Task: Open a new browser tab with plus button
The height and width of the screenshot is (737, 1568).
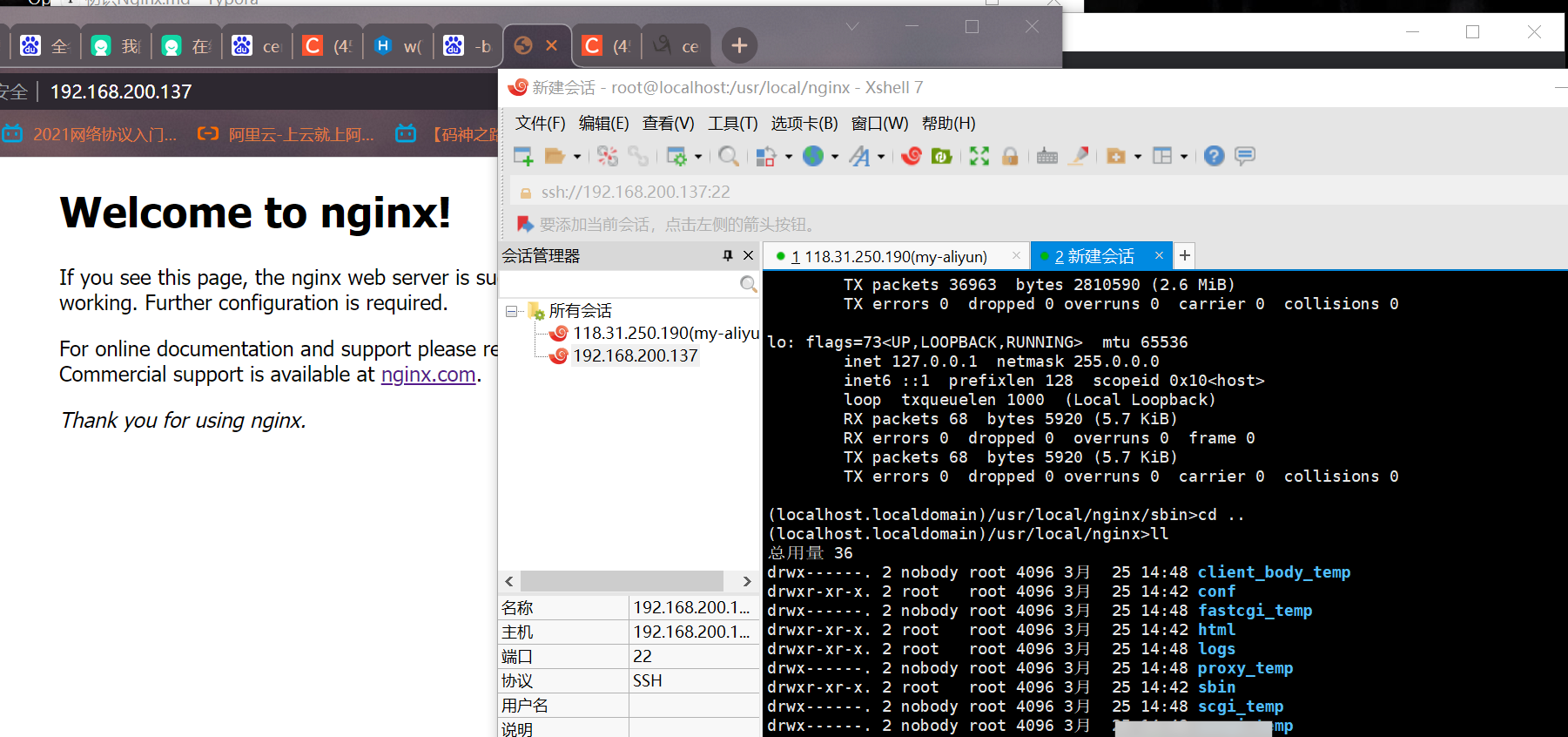Action: click(739, 45)
